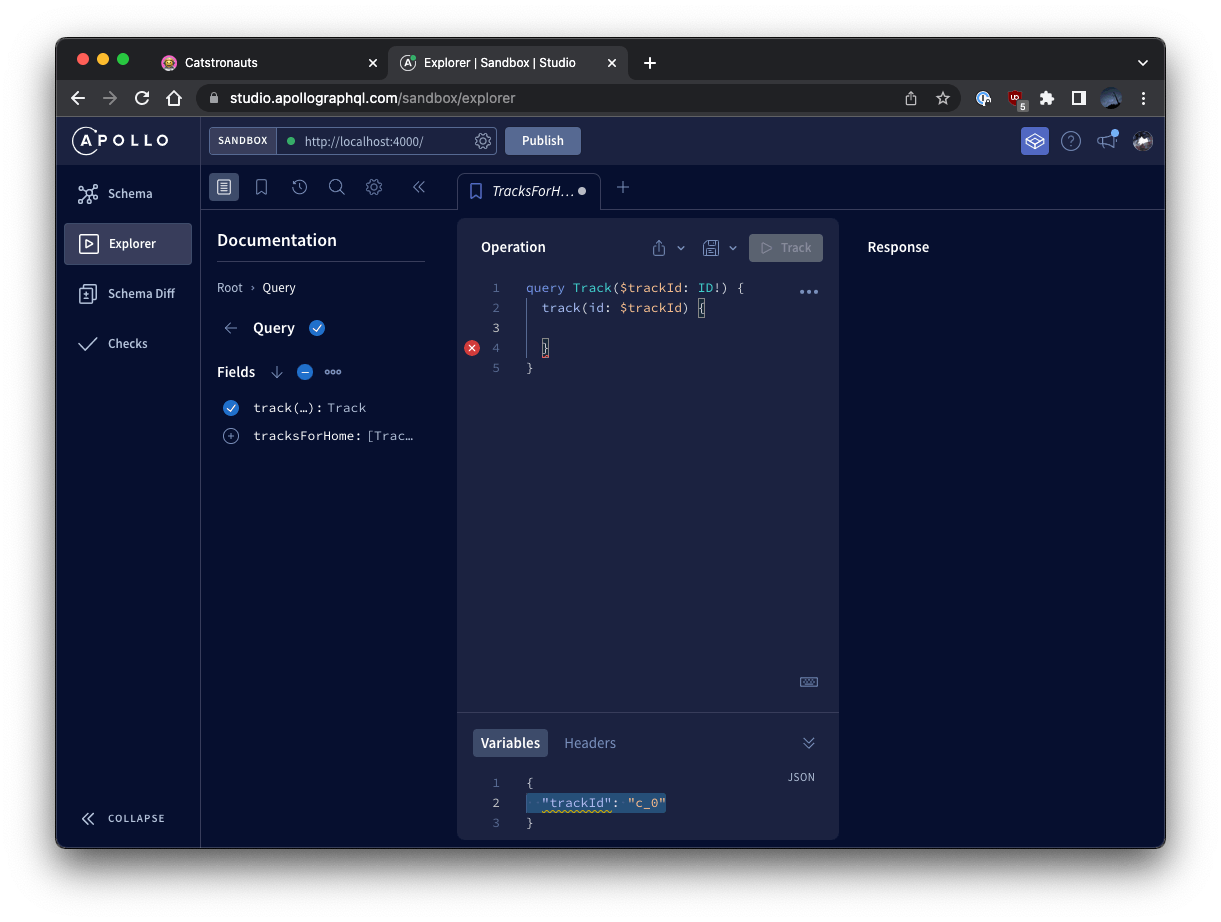Add a new operation tab with plus

pos(623,187)
